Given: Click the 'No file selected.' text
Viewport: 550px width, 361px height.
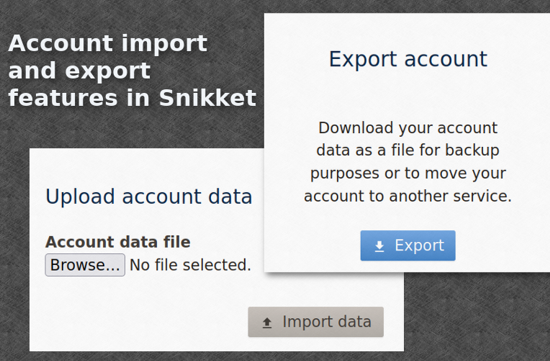Looking at the screenshot, I should 190,265.
